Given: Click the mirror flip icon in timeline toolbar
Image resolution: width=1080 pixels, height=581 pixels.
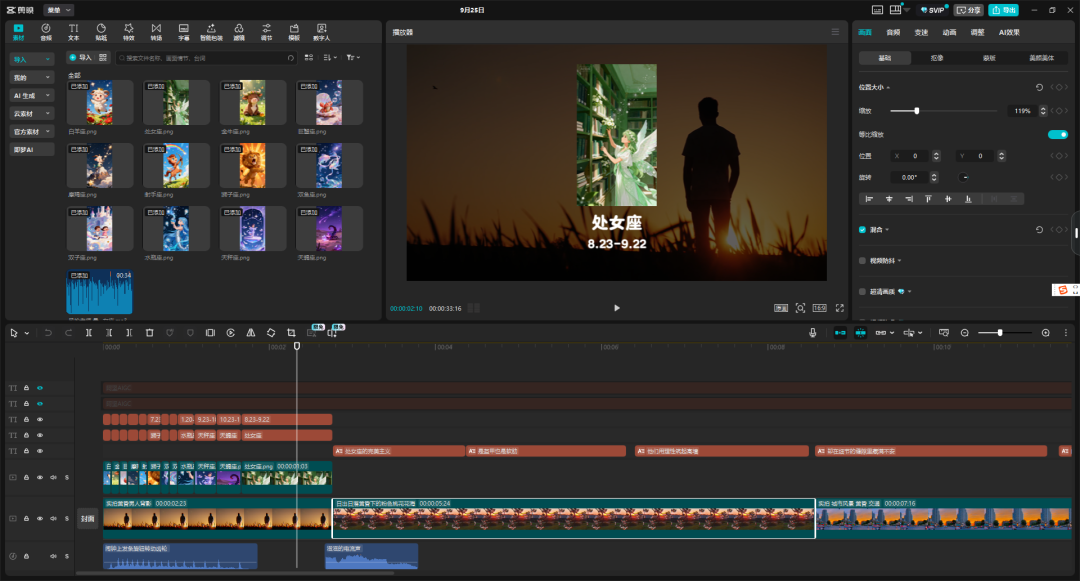Looking at the screenshot, I should 250,332.
